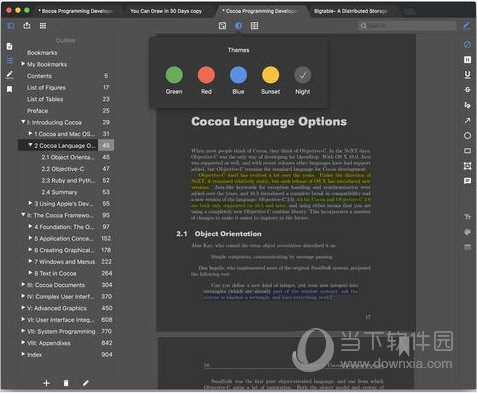Click the Search field

pyautogui.click(x=407, y=26)
